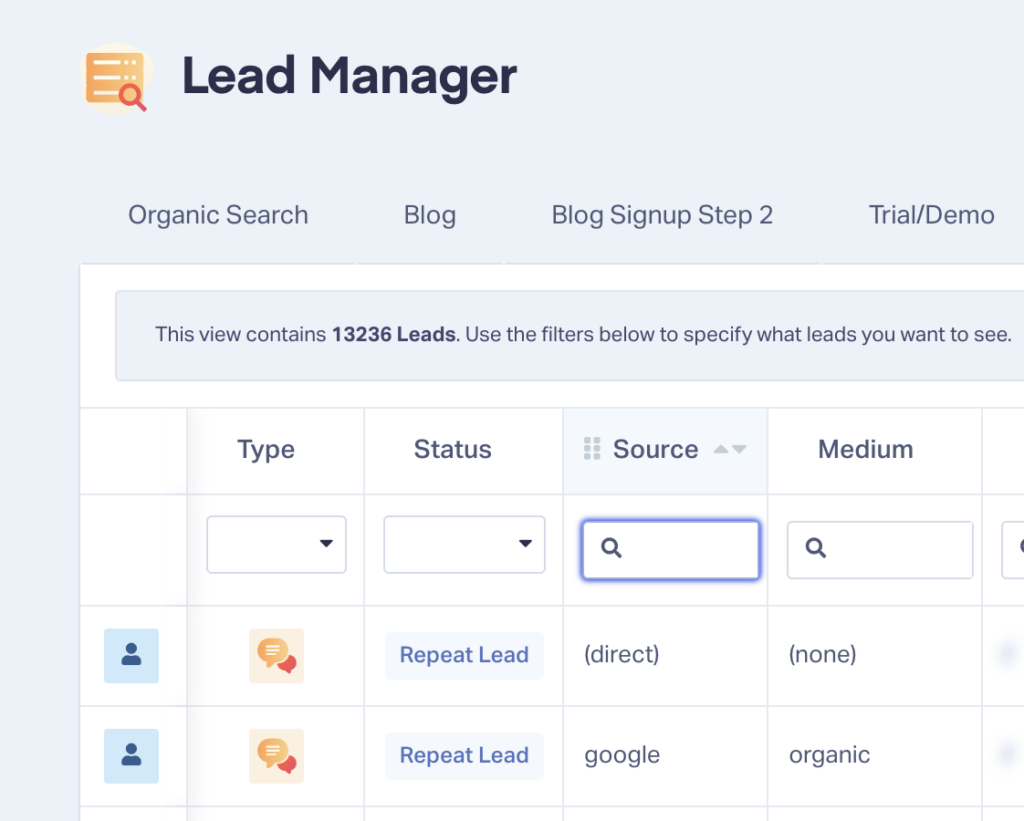This screenshot has height=821, width=1024.
Task: Open person icon for the google lead row
Action: click(131, 756)
